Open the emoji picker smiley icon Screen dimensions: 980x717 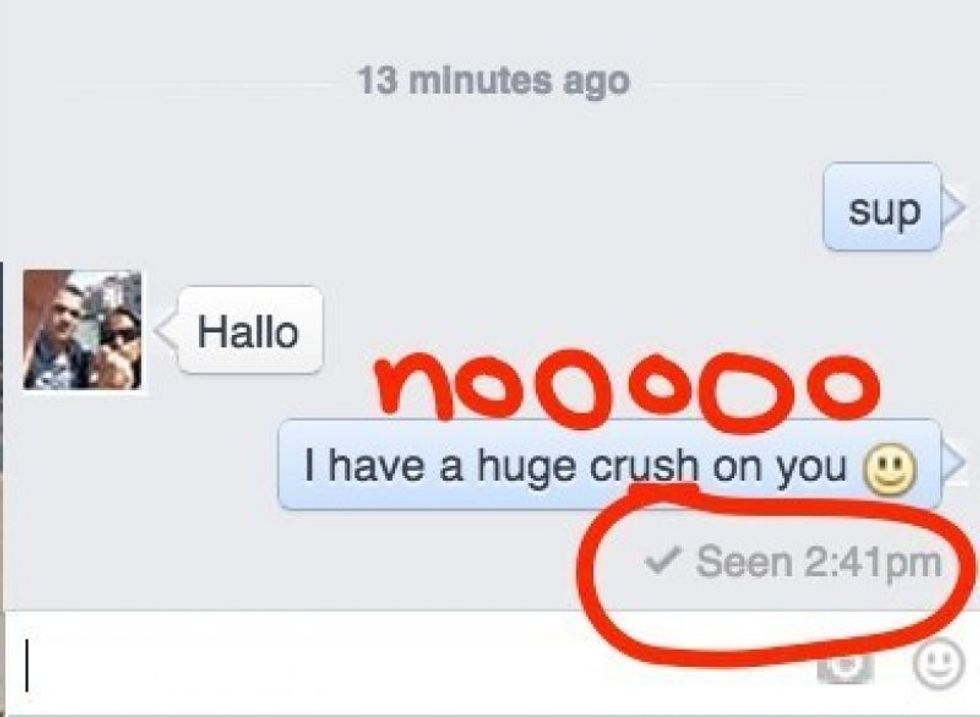coord(938,664)
